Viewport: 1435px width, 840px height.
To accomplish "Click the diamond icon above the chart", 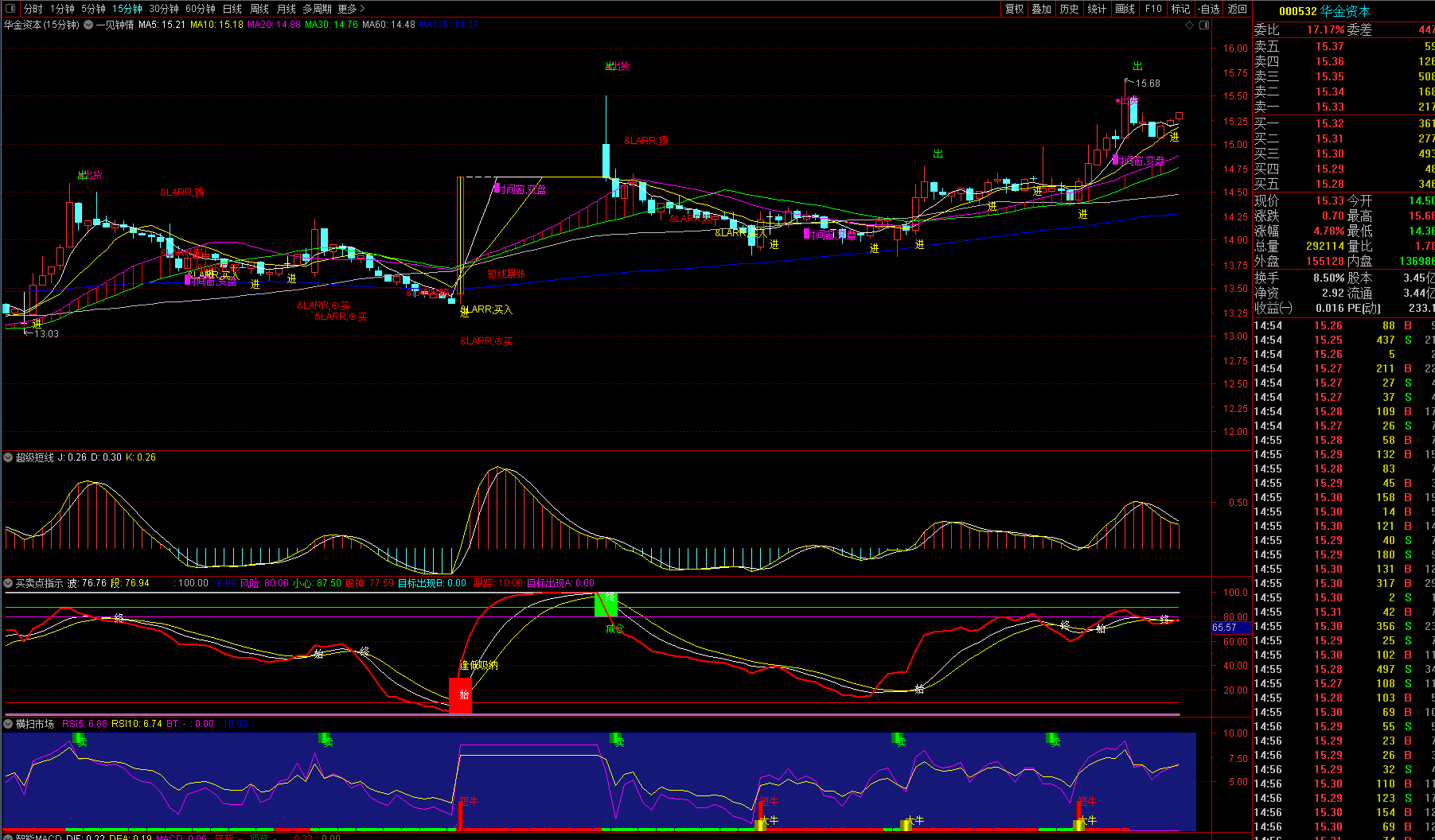I will [1190, 25].
